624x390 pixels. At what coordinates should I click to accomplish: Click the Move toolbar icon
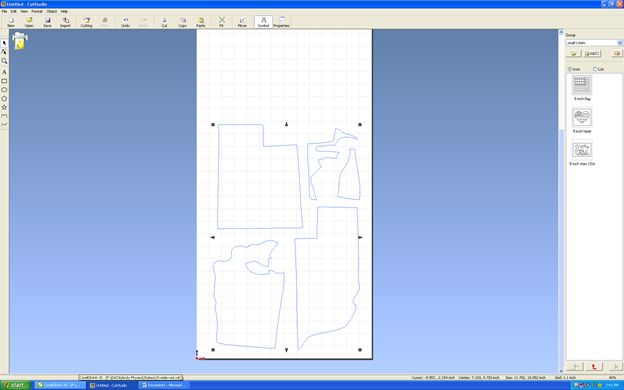[242, 22]
